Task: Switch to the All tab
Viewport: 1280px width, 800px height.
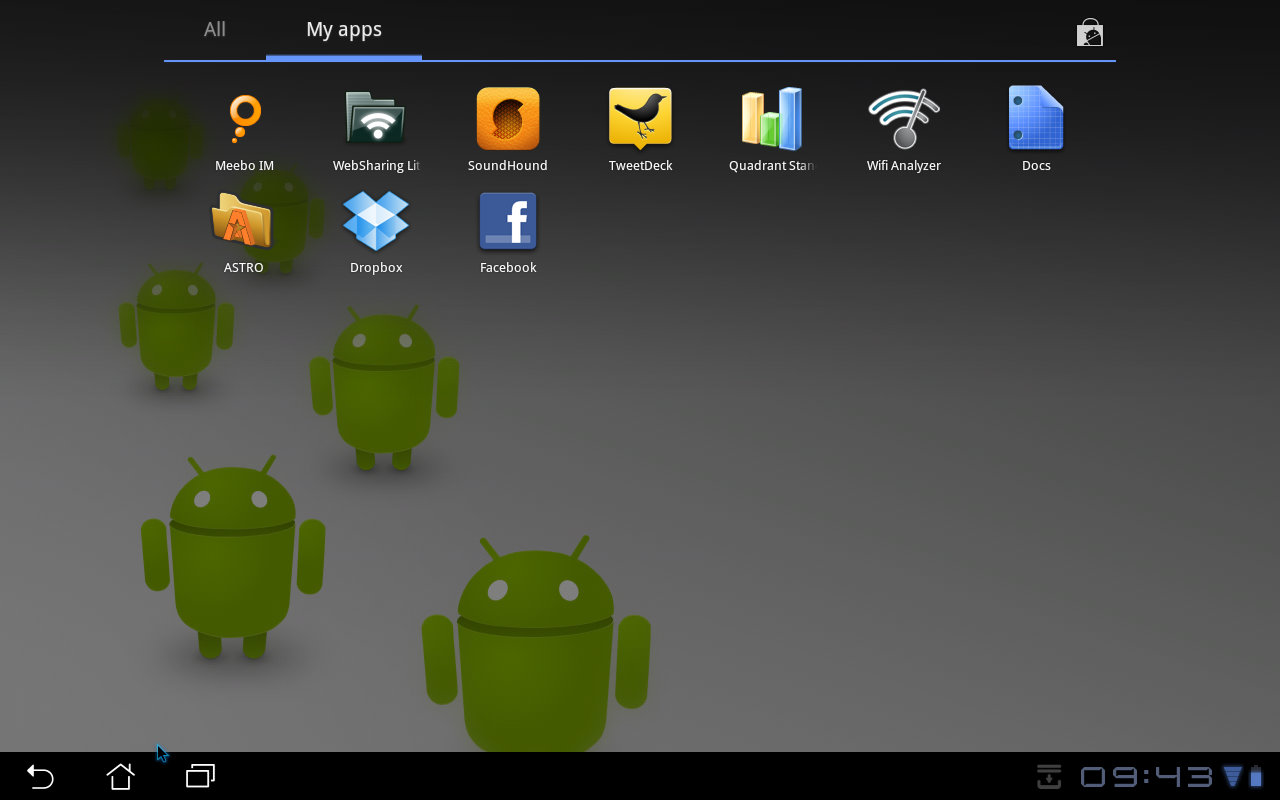Action: click(215, 30)
